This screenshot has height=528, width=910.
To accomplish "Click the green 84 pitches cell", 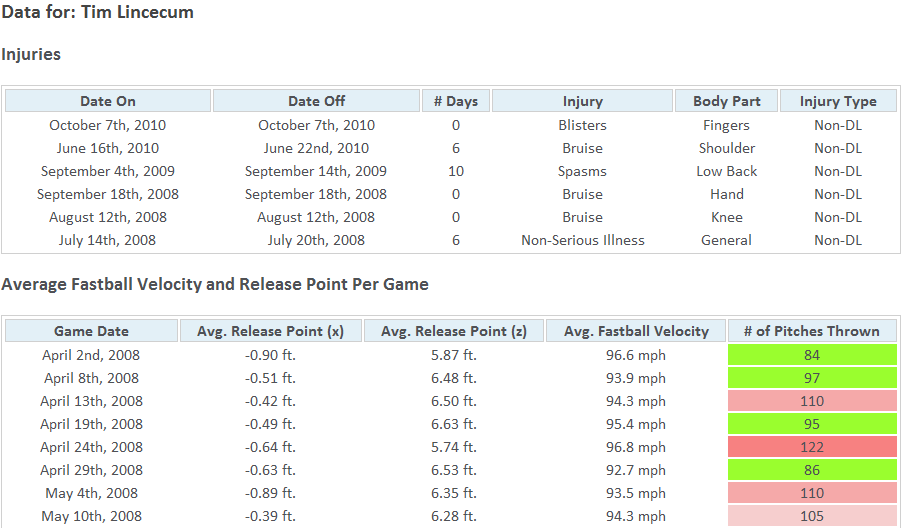I will coord(812,355).
